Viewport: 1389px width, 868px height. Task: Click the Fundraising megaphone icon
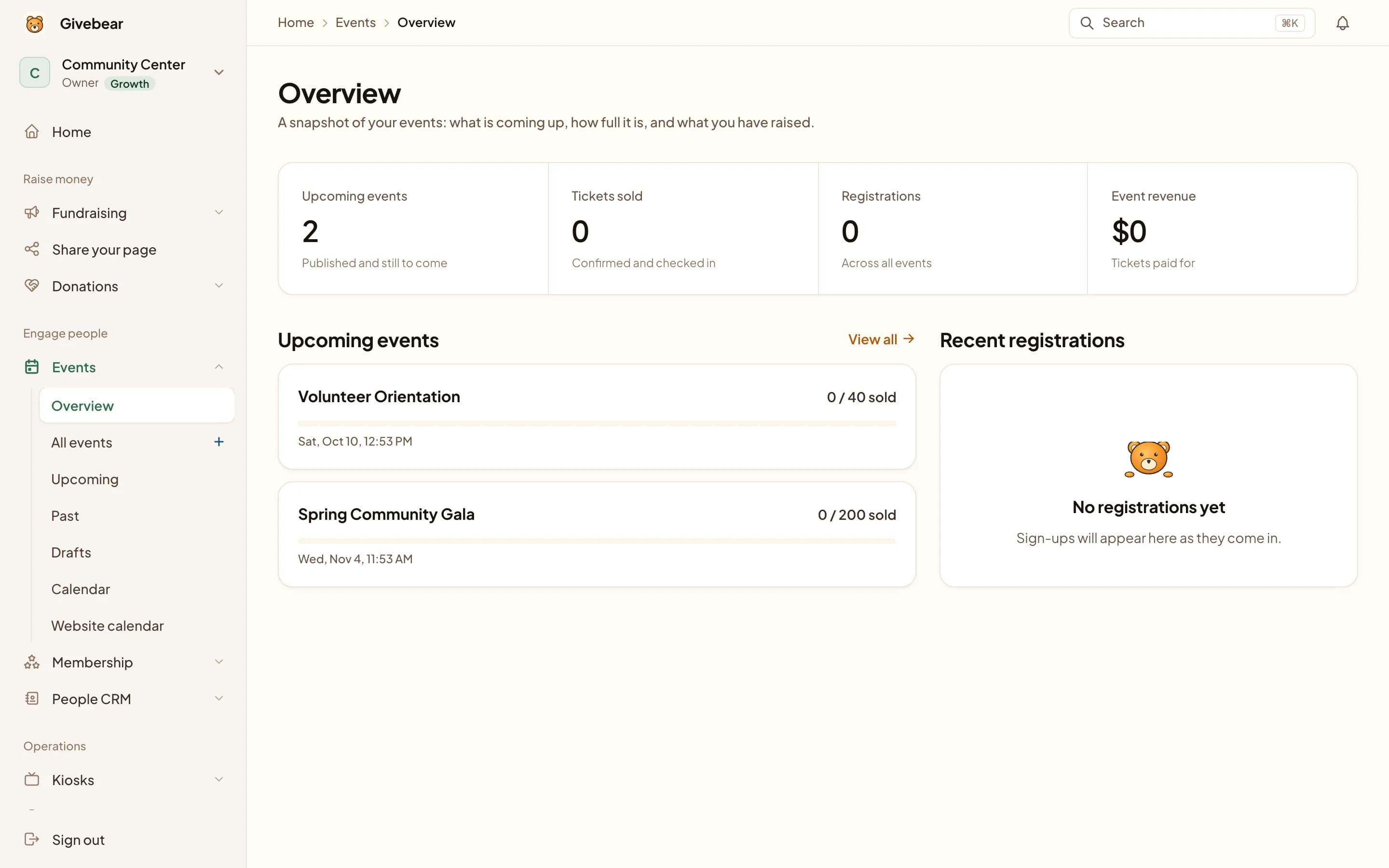(31, 212)
